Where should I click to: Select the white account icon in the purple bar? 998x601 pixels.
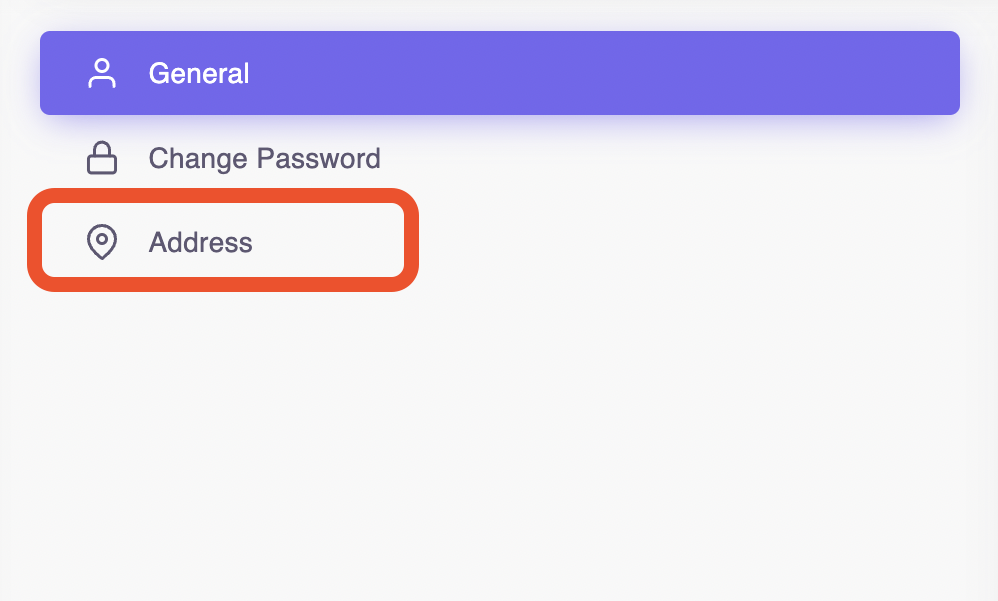click(102, 73)
